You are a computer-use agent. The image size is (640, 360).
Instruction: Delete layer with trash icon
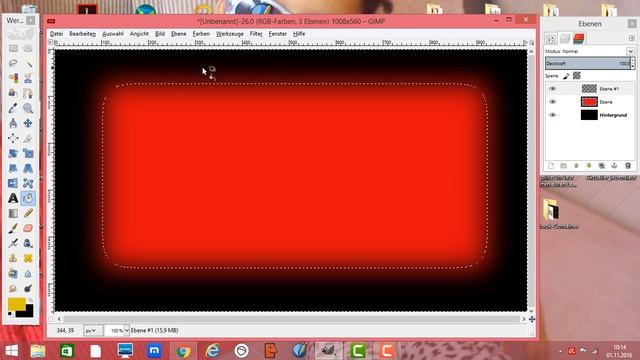point(628,166)
